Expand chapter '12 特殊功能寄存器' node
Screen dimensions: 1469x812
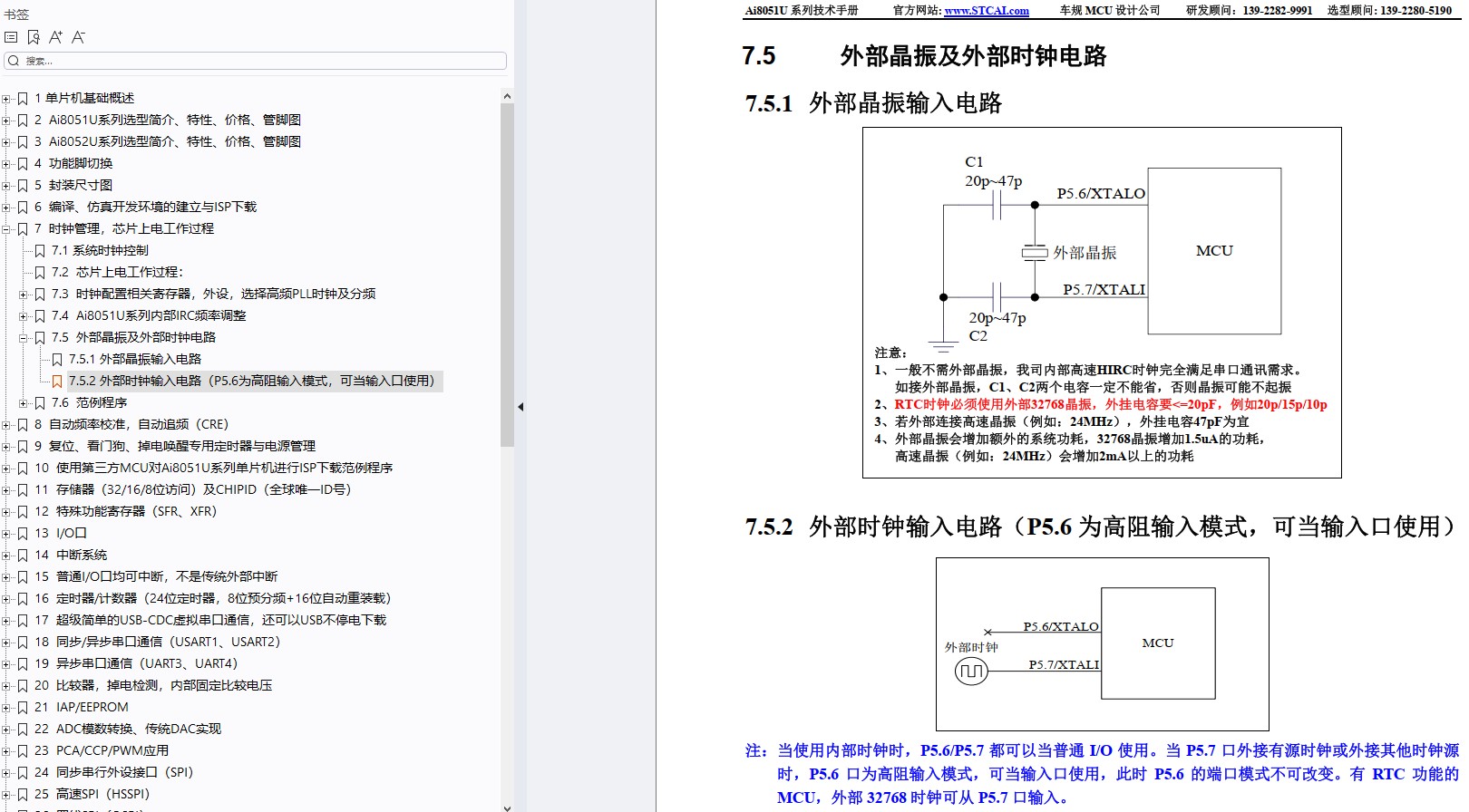click(x=6, y=511)
